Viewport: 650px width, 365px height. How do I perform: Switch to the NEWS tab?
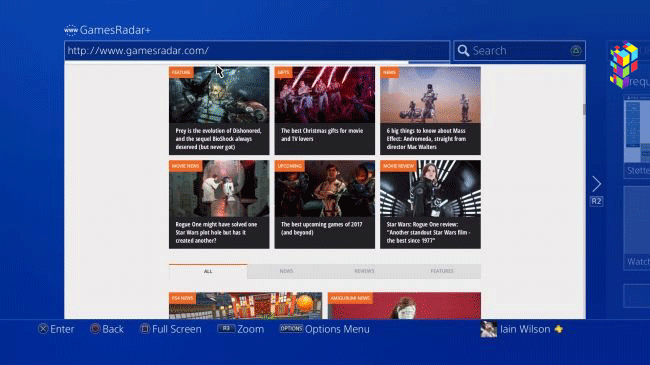(x=286, y=271)
